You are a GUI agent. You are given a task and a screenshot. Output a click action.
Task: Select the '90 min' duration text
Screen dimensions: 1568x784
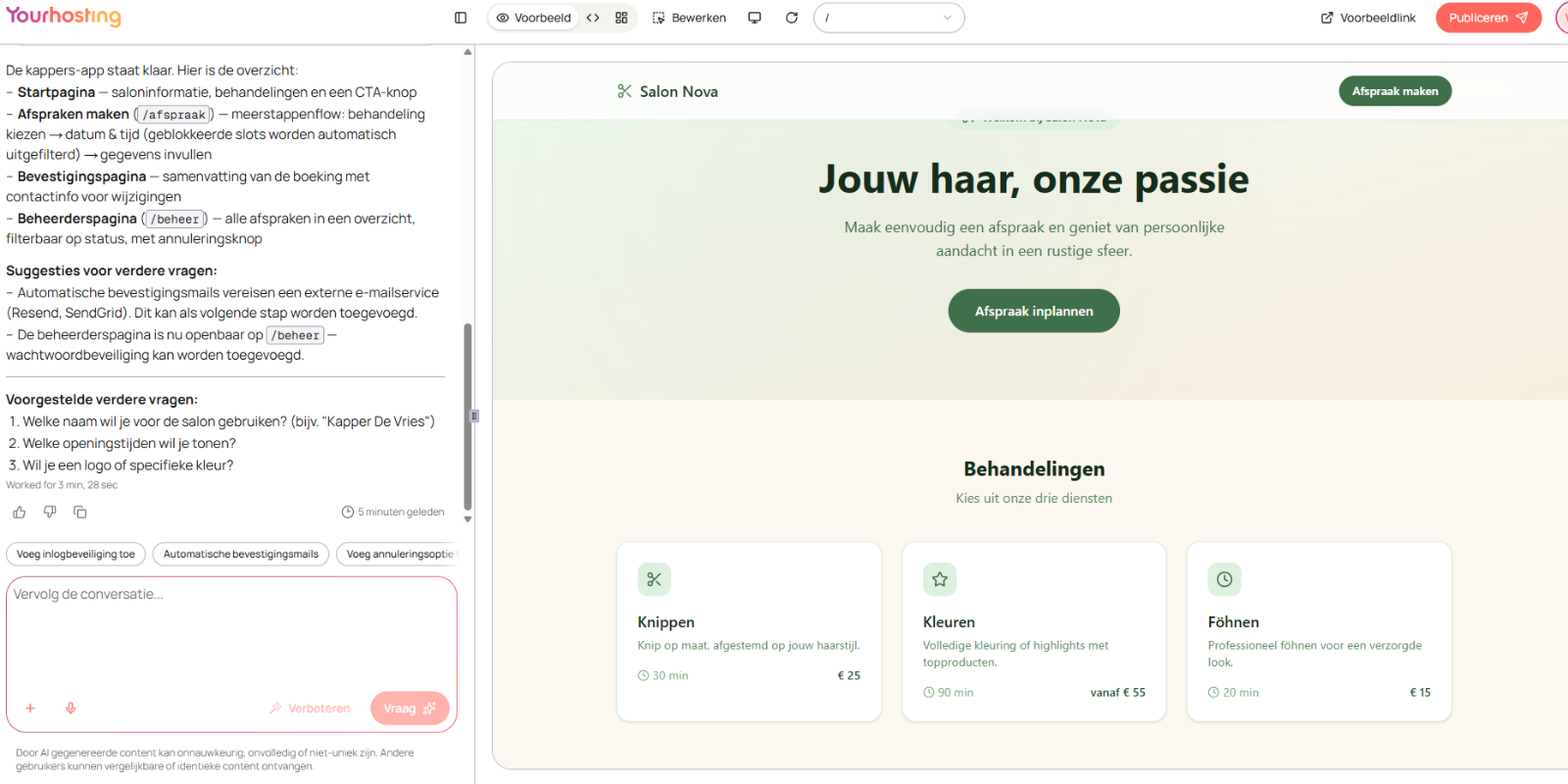point(955,693)
